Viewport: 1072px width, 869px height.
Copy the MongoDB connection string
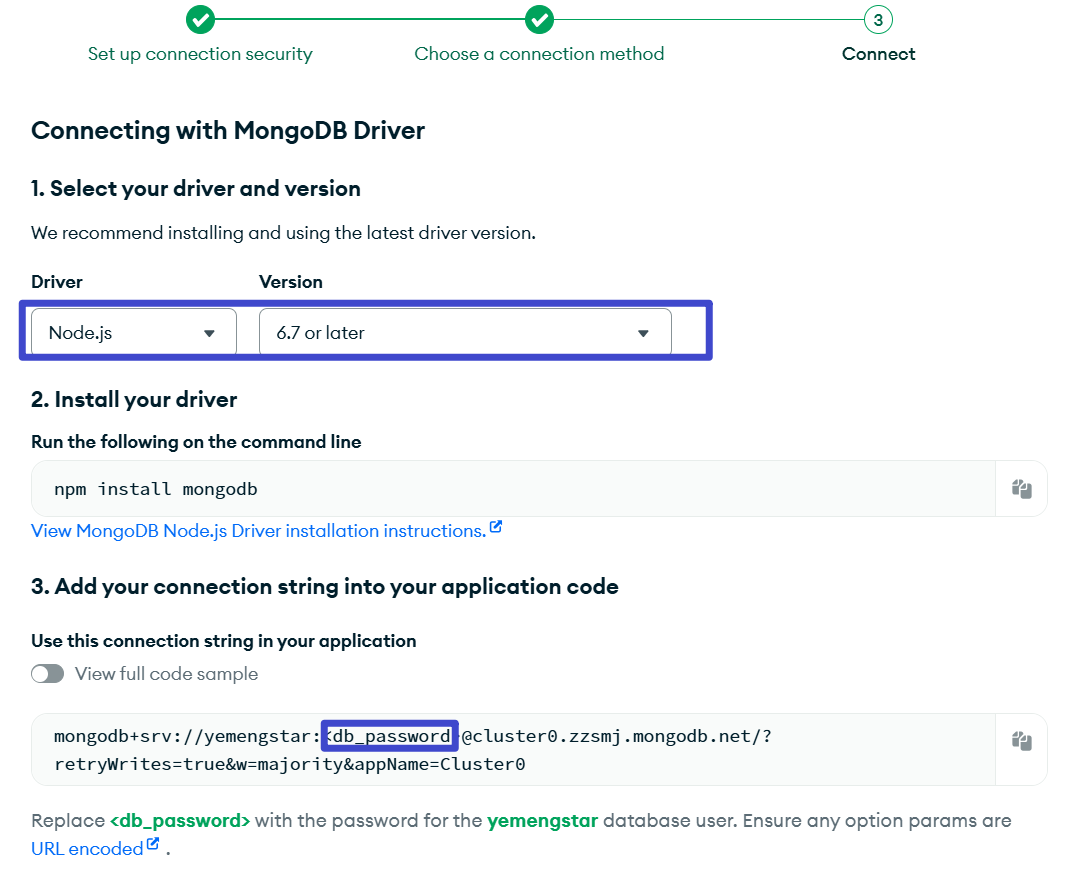(x=1021, y=741)
